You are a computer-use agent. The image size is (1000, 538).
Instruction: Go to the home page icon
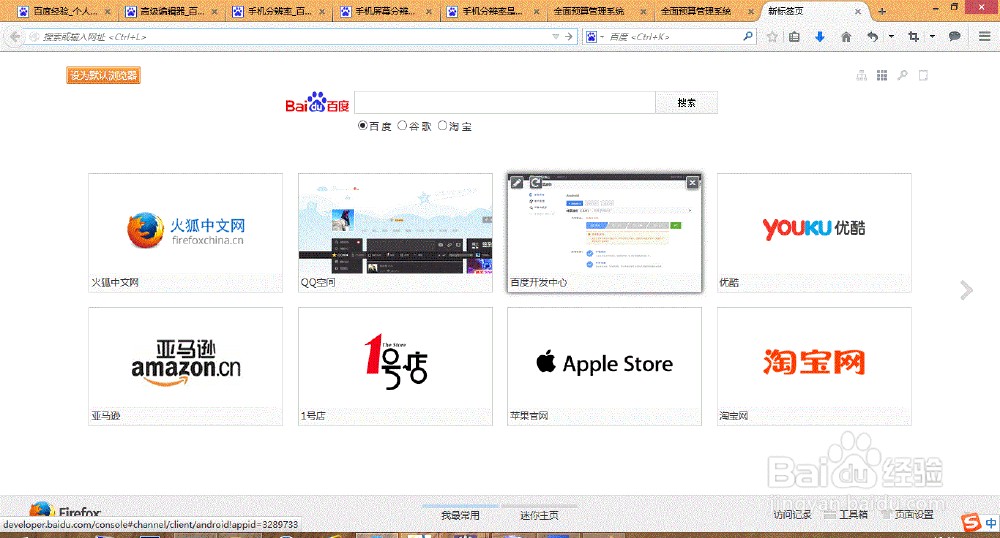(x=846, y=37)
